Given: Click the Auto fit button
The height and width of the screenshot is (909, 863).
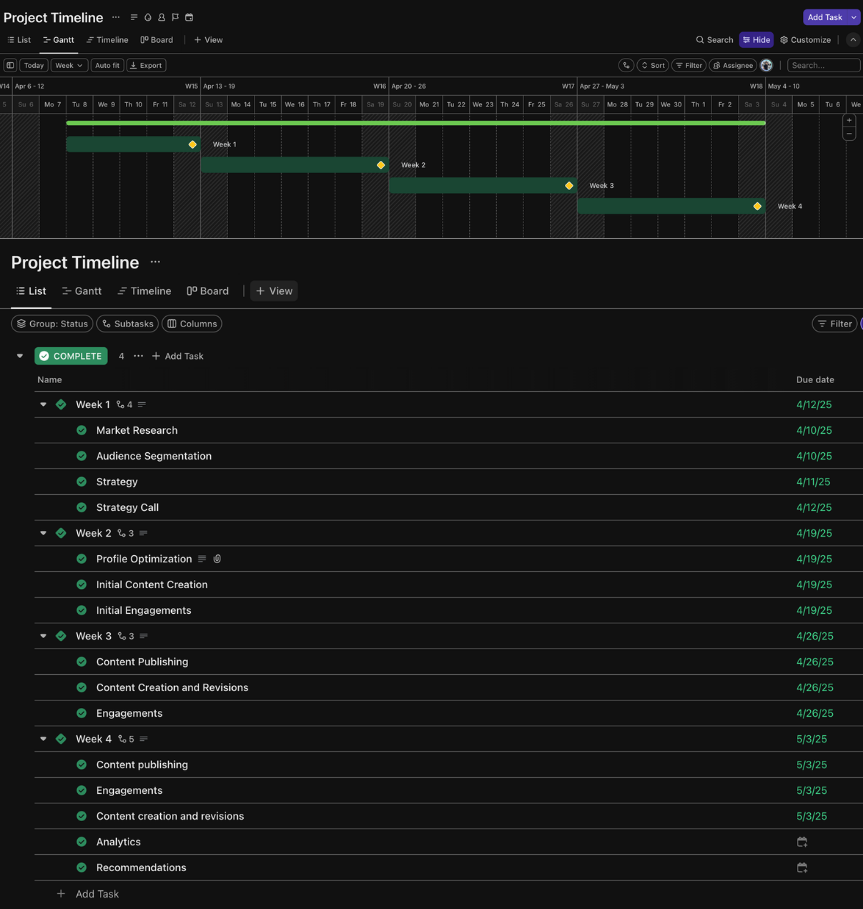Looking at the screenshot, I should tap(107, 66).
